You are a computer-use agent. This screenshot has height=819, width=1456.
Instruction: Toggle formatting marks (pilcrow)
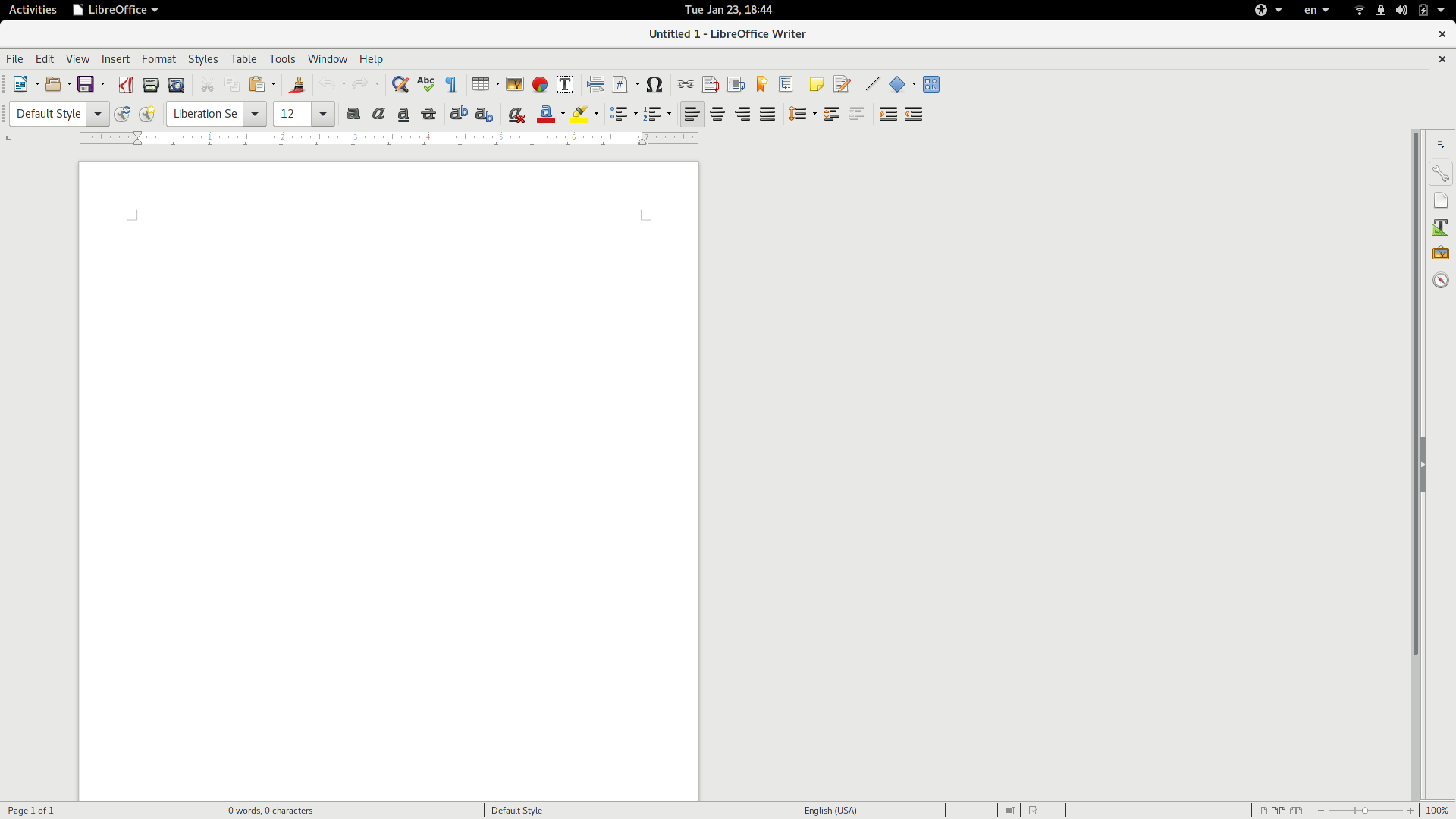[x=451, y=84]
